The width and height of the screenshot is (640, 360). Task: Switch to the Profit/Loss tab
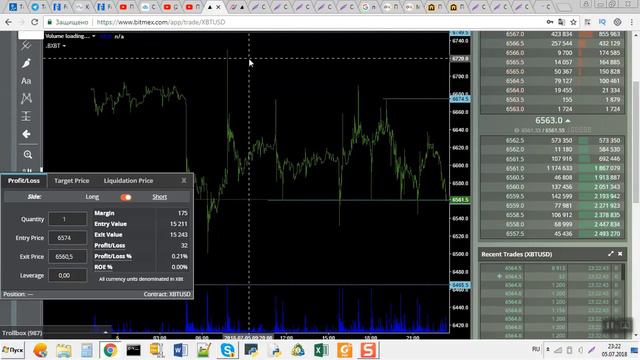(24, 180)
